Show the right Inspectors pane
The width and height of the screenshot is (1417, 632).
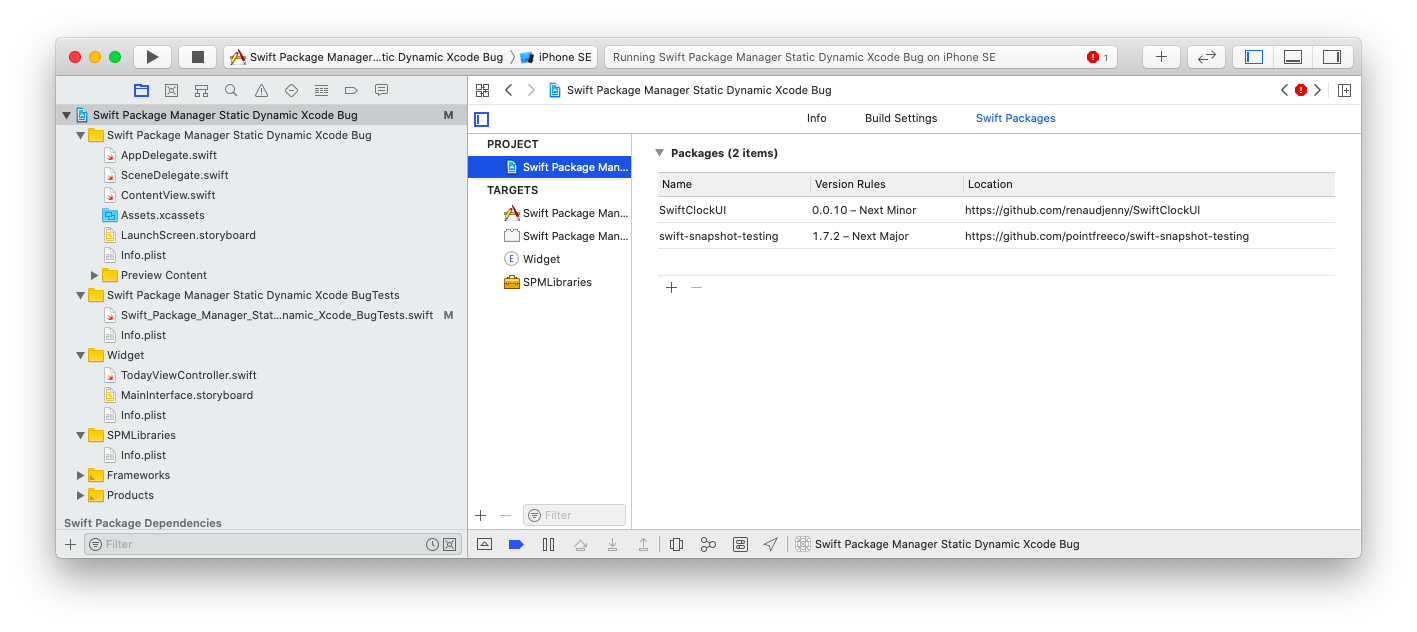tap(1331, 57)
